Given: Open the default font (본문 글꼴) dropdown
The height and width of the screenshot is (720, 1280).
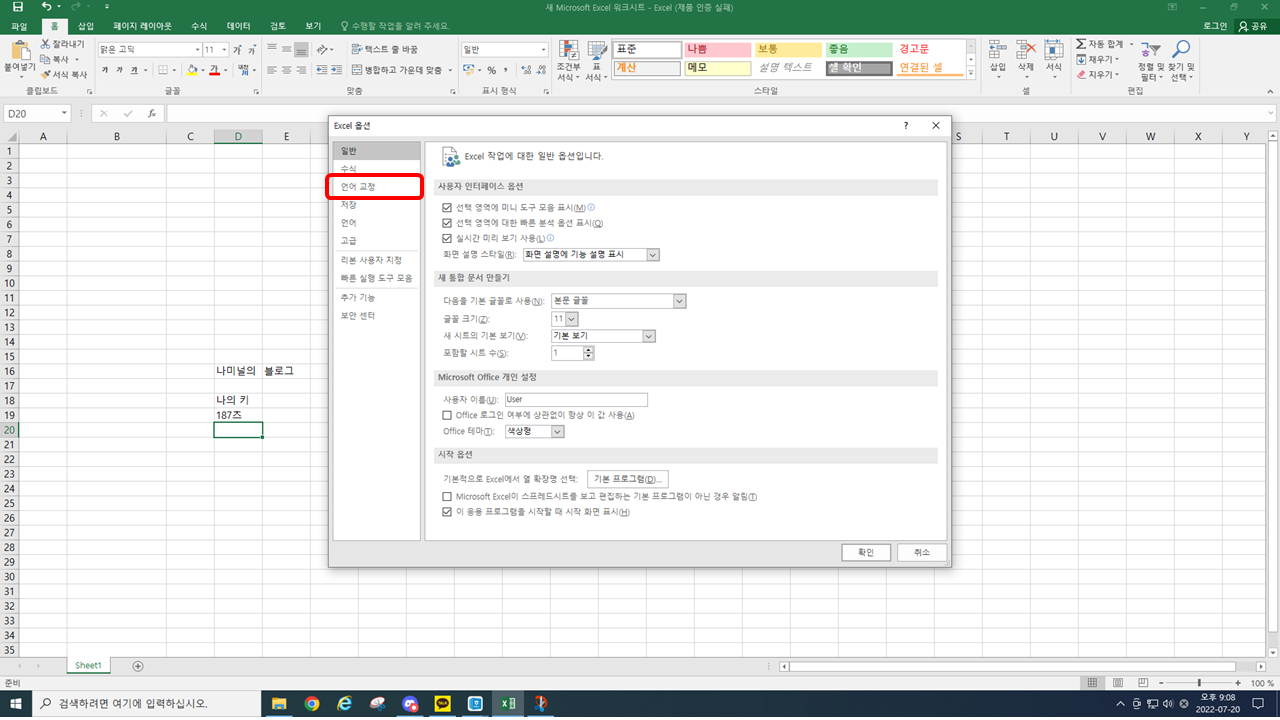Looking at the screenshot, I should (x=679, y=301).
